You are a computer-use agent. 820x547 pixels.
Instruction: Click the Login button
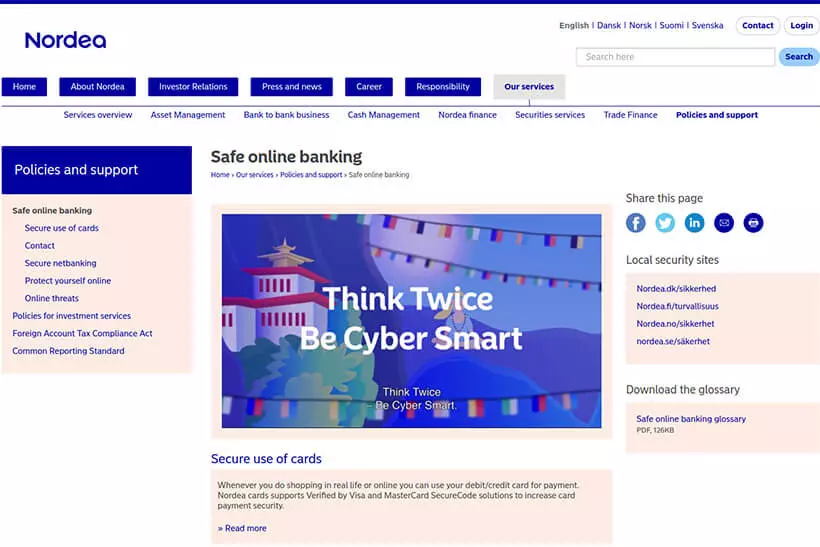tap(801, 26)
